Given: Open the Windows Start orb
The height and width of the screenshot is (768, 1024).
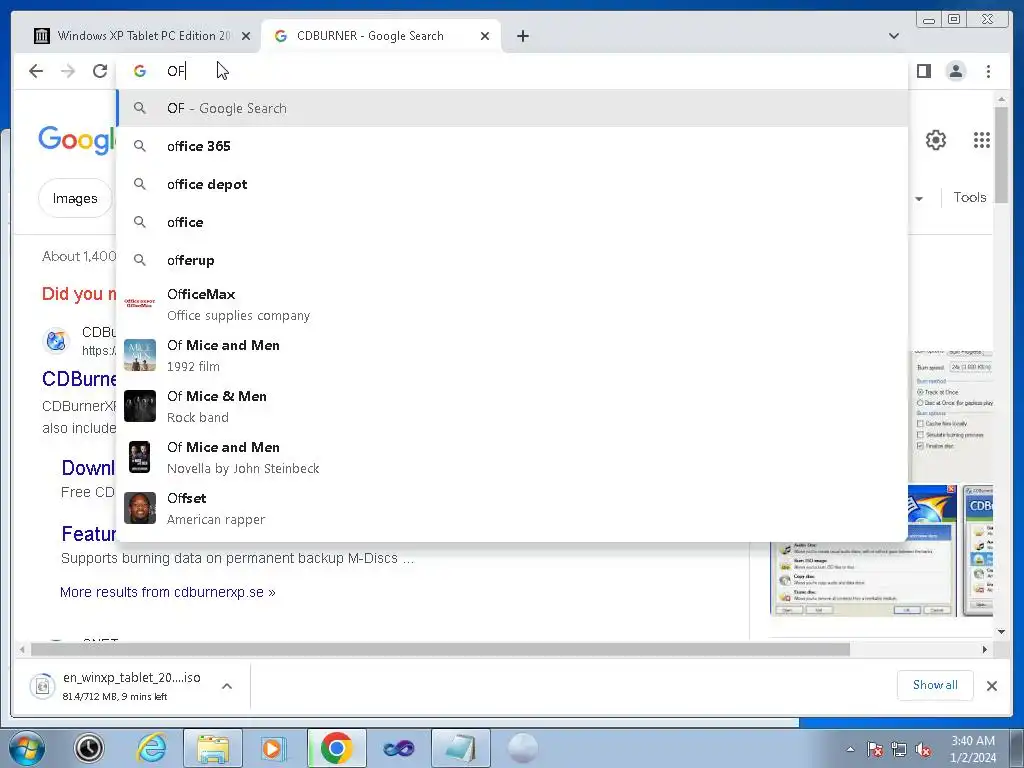Looking at the screenshot, I should [26, 748].
